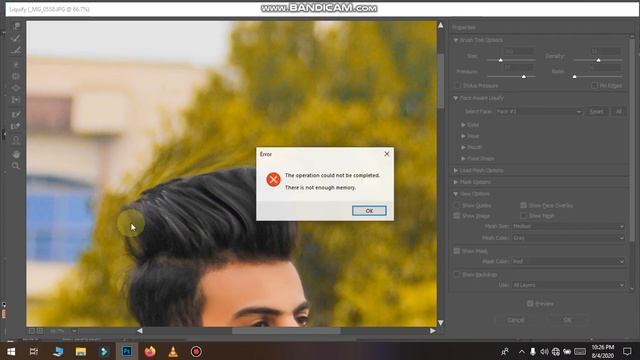
Task: Collapse the View Options section
Action: (456, 194)
